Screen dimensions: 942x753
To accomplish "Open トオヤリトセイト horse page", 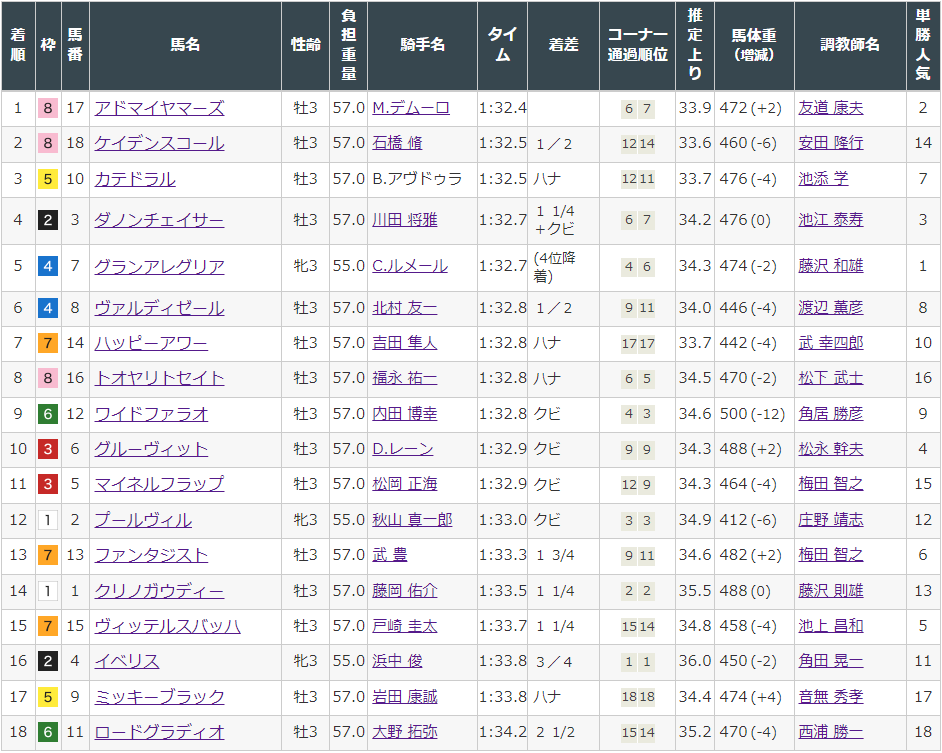I will pyautogui.click(x=159, y=378).
